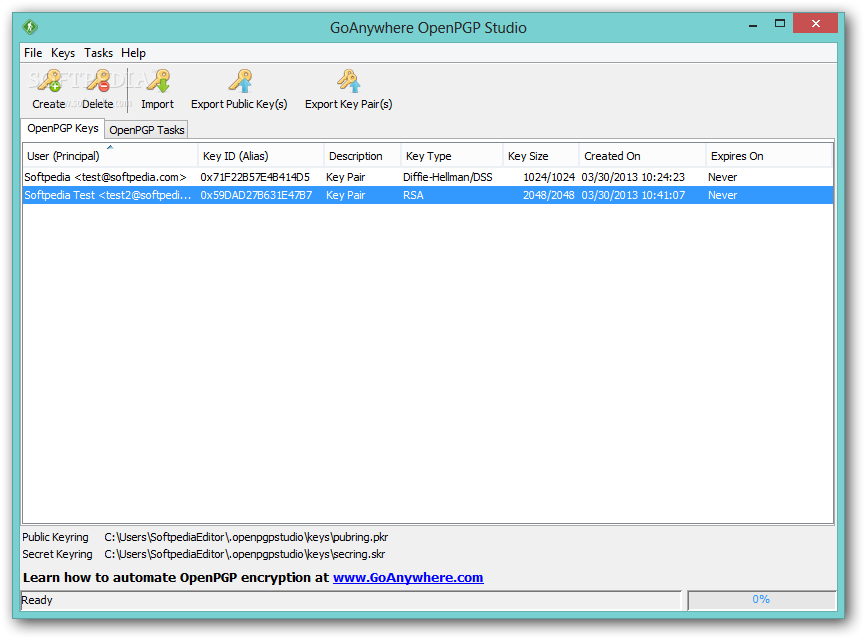The height and width of the screenshot is (639, 865).
Task: Switch to the OpenPGP Keys tab
Action: tap(62, 128)
